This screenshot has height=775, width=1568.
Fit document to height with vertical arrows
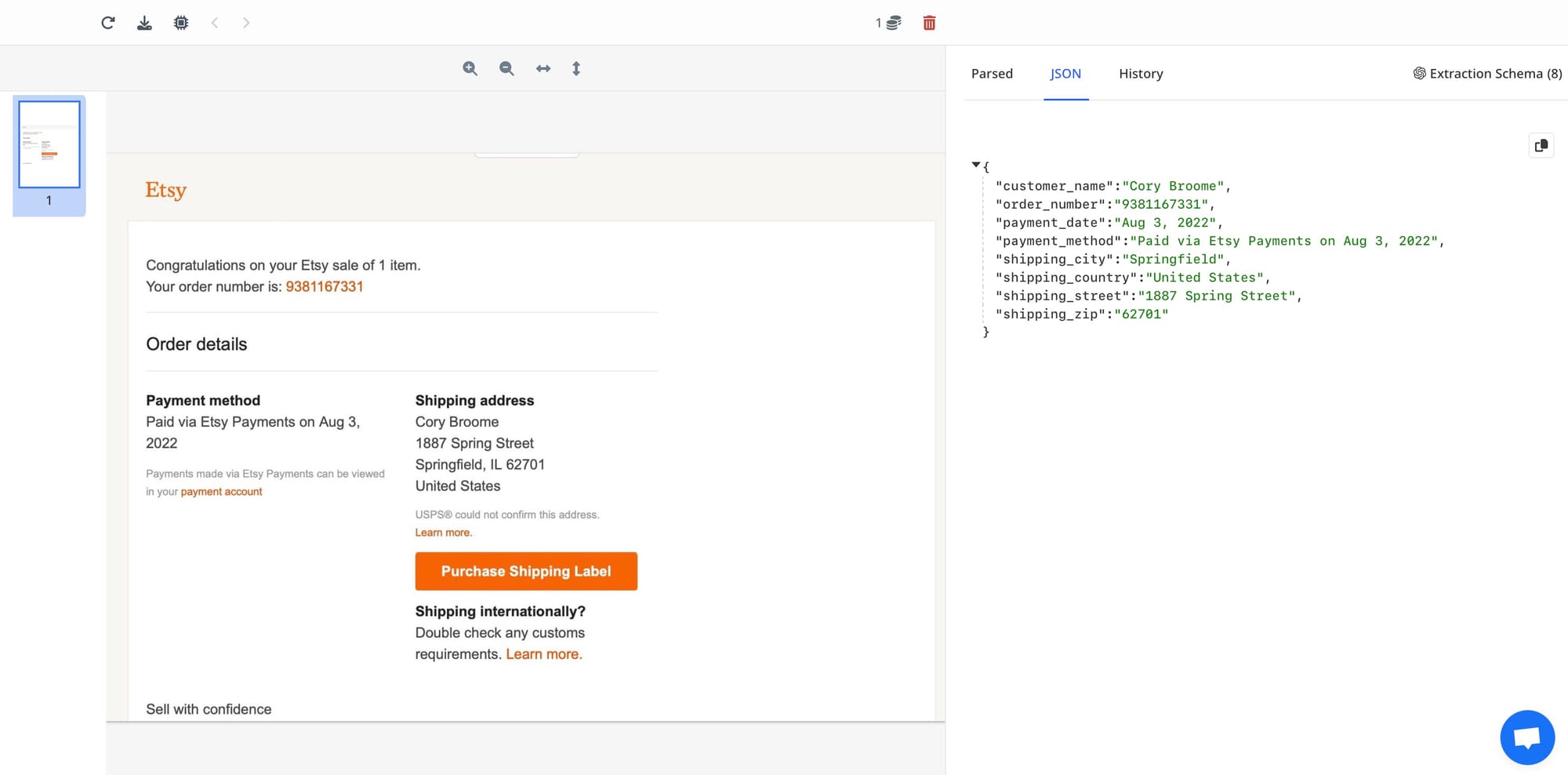576,68
